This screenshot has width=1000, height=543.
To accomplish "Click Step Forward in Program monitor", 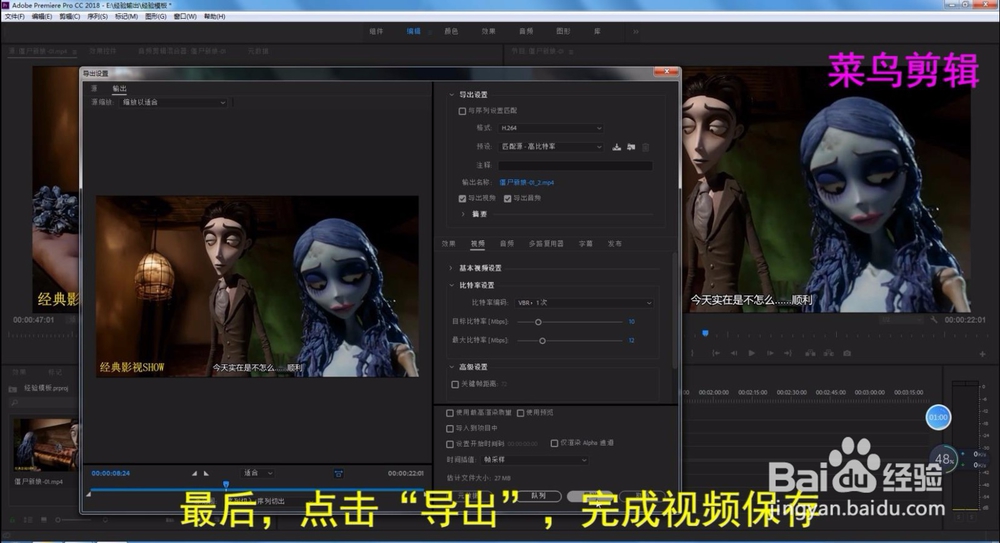I will 770,353.
